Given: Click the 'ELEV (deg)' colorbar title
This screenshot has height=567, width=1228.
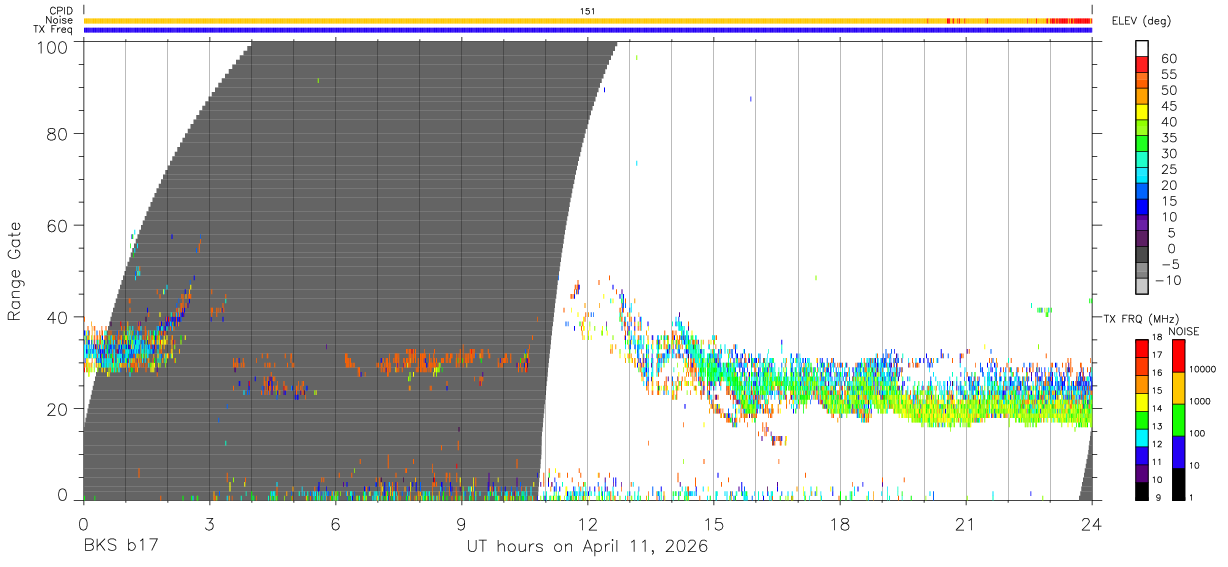Looking at the screenshot, I should pos(1142,20).
